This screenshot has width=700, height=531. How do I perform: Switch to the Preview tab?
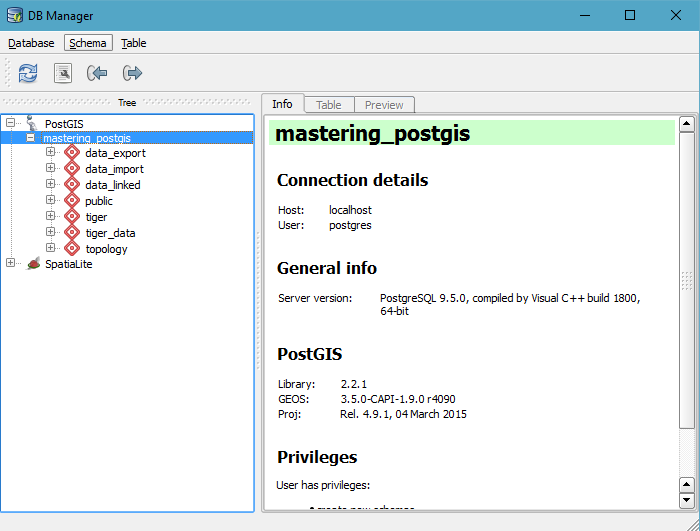384,105
